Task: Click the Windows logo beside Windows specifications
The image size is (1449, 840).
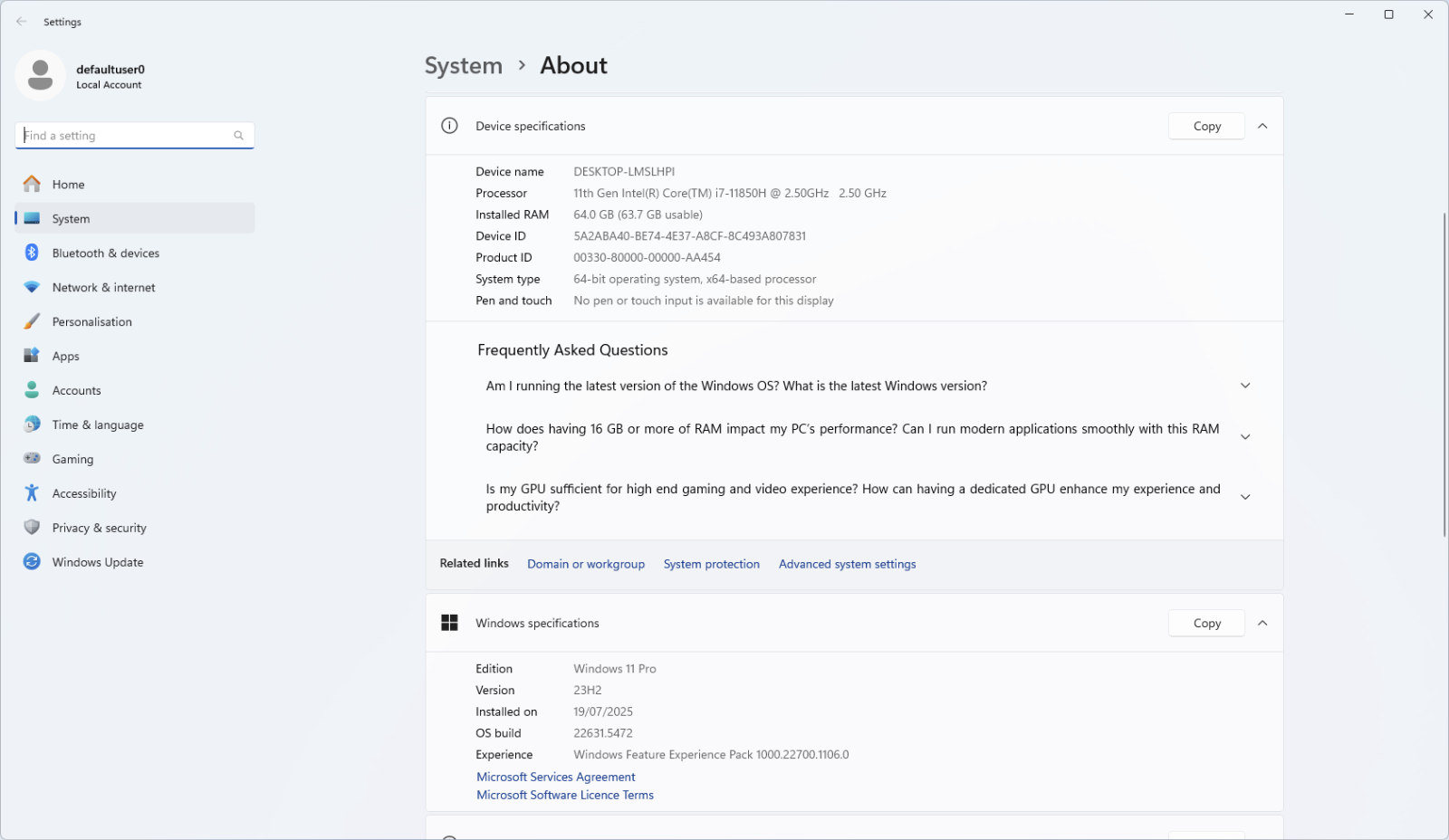Action: pos(449,623)
